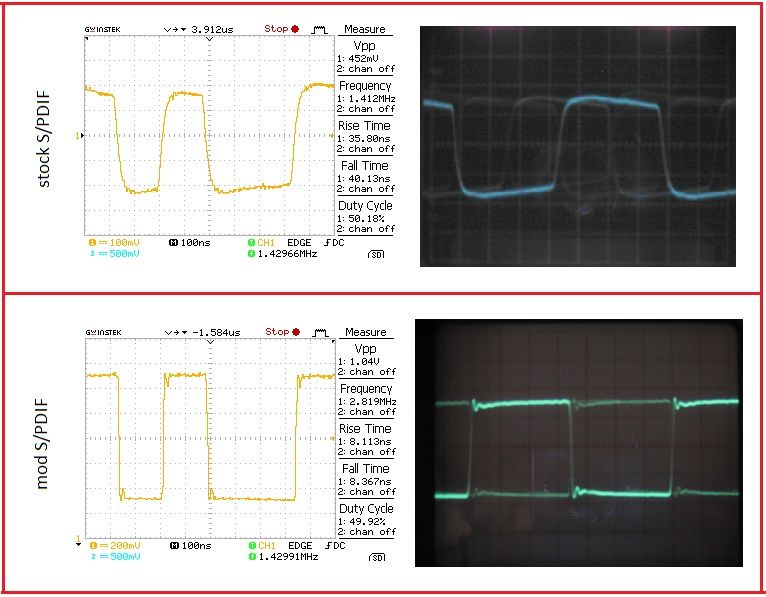Click the green analog scope photo for mod S/PDIF
Screen dimensions: 766x597
point(578,443)
